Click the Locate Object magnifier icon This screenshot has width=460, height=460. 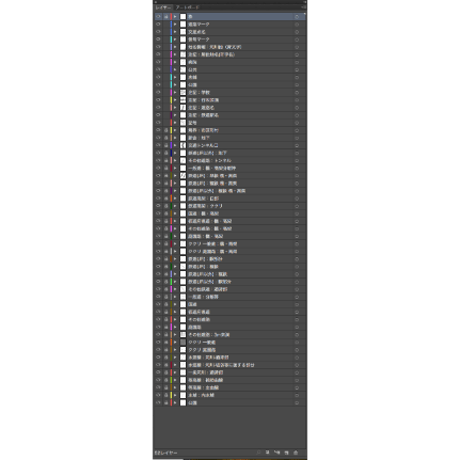[x=259, y=452]
